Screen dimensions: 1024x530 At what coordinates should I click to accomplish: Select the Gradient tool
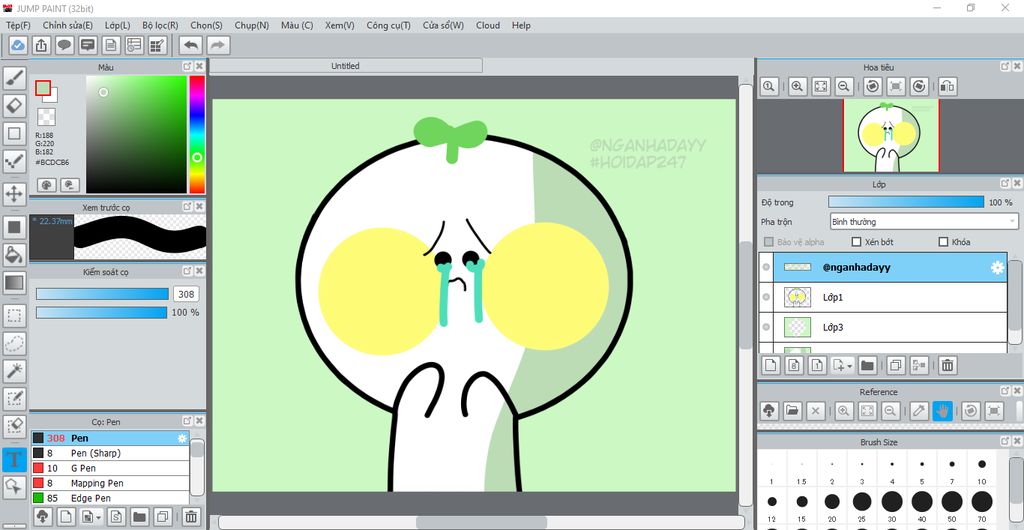tap(14, 283)
